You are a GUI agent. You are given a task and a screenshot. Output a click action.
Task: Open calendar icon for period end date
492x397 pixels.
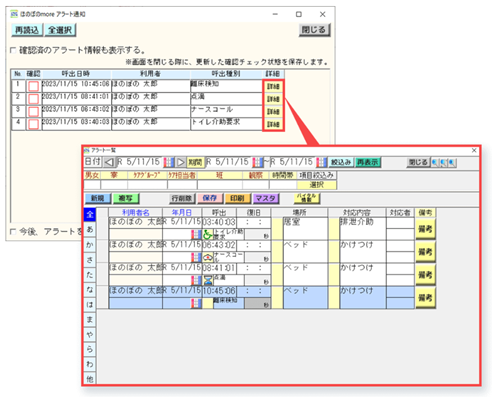click(x=321, y=162)
